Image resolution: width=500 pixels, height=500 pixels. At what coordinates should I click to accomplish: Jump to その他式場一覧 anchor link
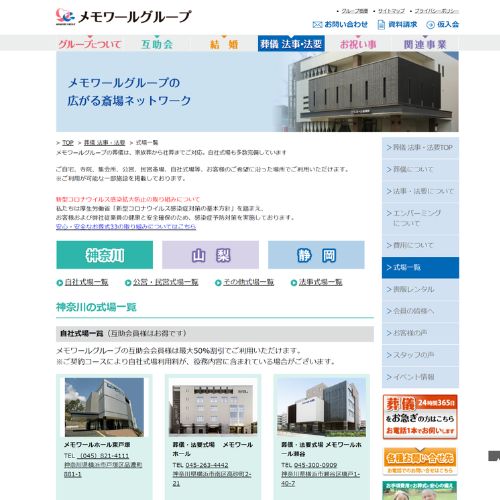pyautogui.click(x=248, y=282)
